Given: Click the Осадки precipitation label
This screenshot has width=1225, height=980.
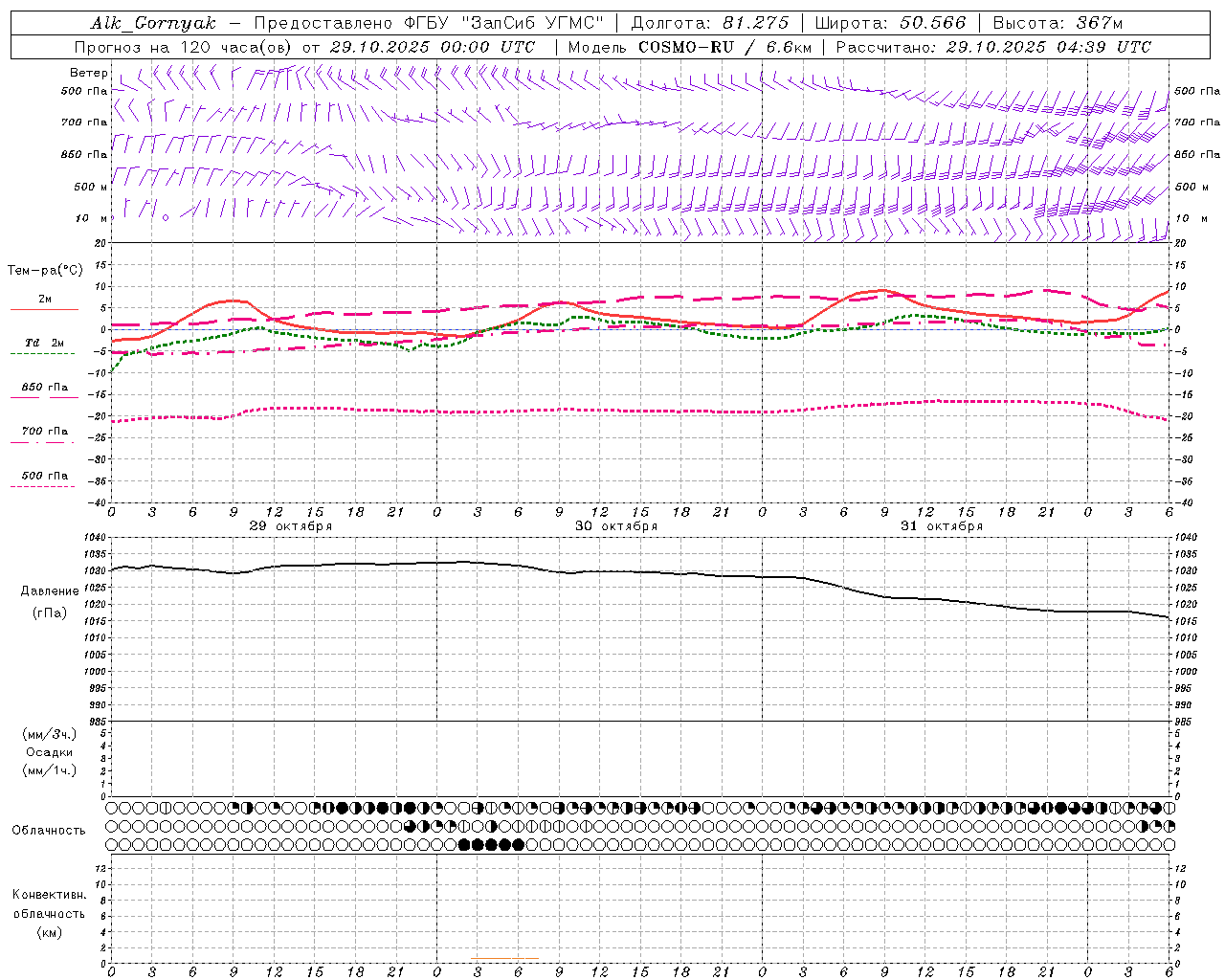Looking at the screenshot, I should tap(50, 752).
